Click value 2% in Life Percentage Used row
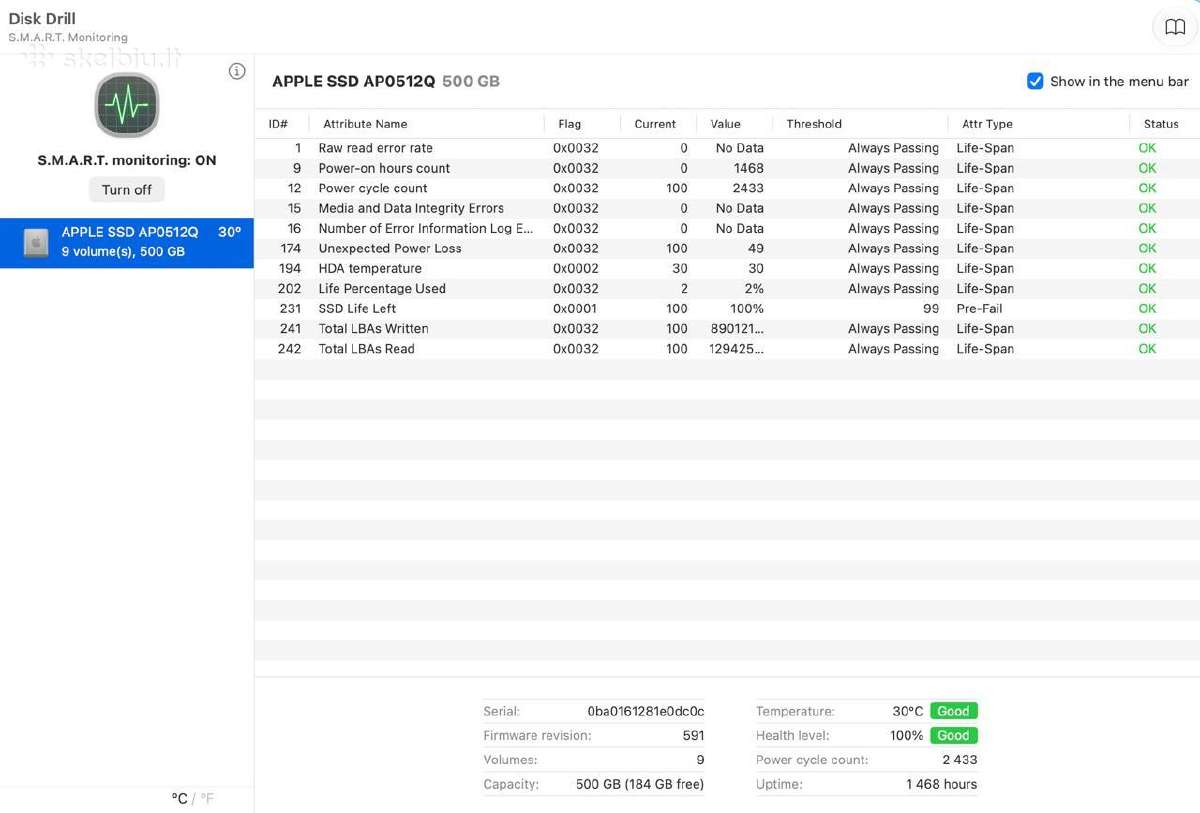1200x813 pixels. (x=754, y=288)
